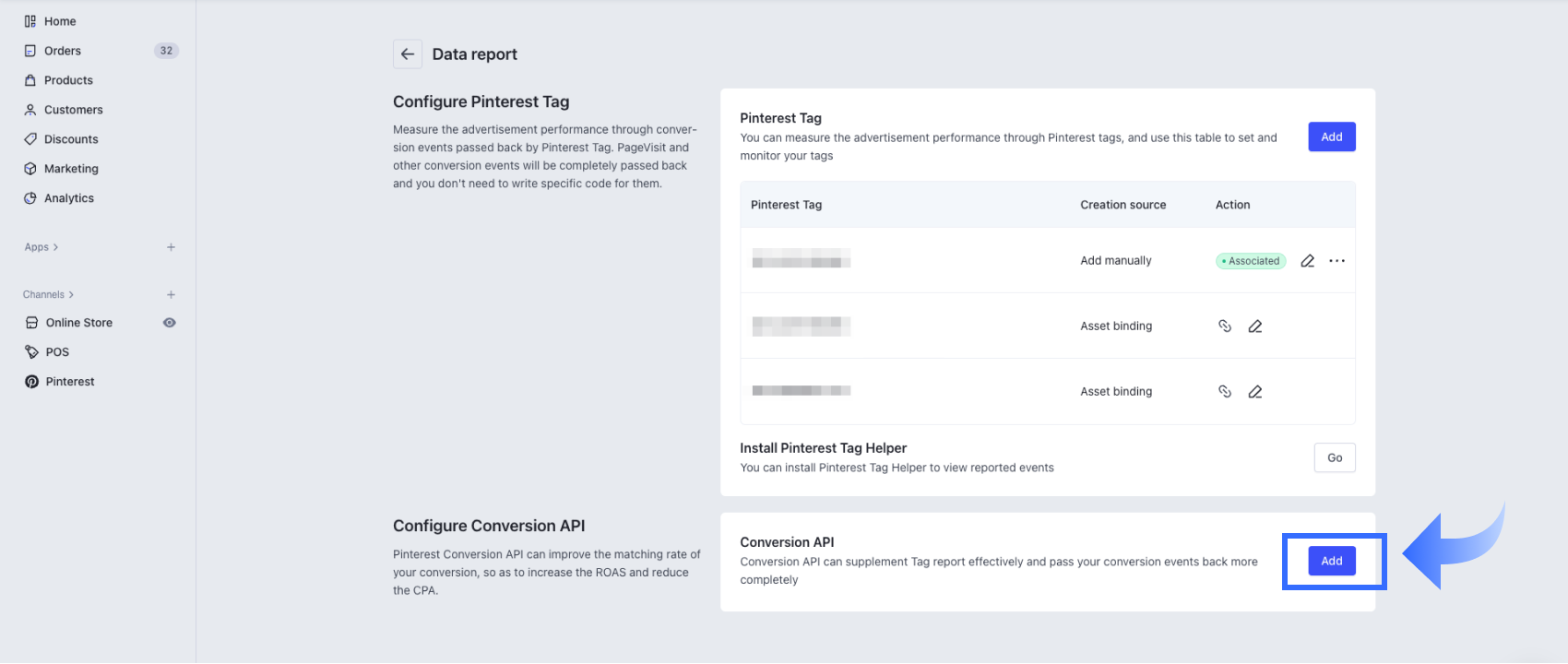Open Orders showing 32 pending items
The image size is (1568, 664).
coord(63,50)
